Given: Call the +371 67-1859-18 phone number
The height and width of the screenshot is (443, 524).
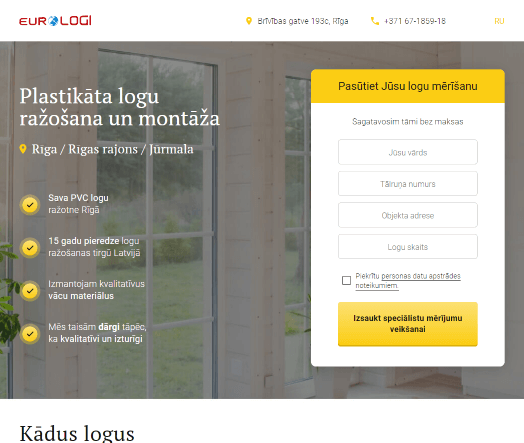Looking at the screenshot, I should [415, 21].
